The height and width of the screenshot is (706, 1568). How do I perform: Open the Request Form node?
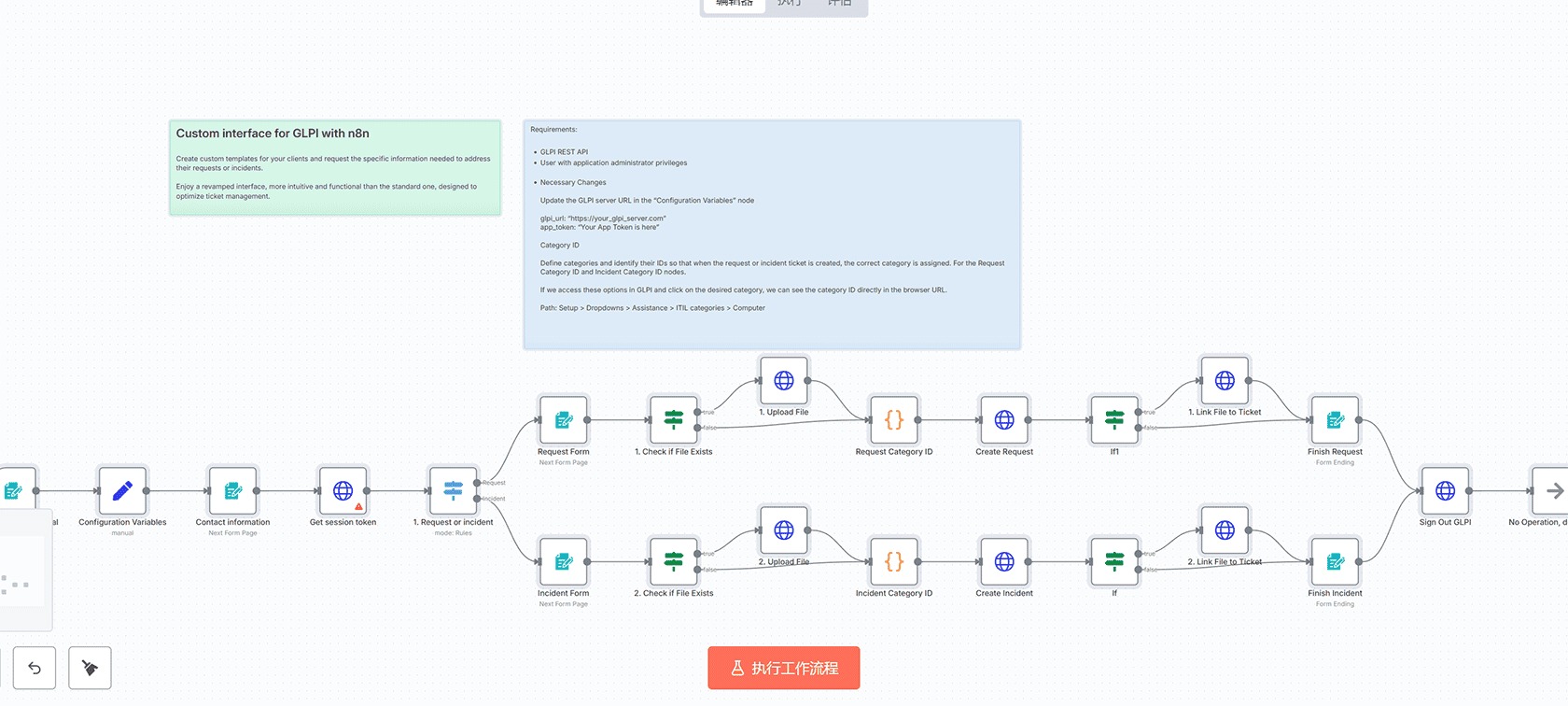[563, 420]
